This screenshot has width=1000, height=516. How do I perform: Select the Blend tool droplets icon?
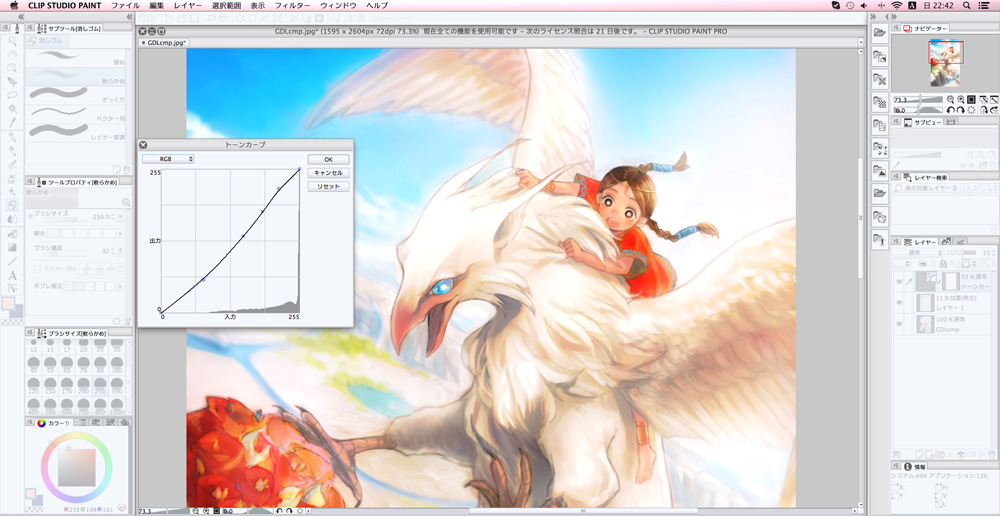coord(12,219)
